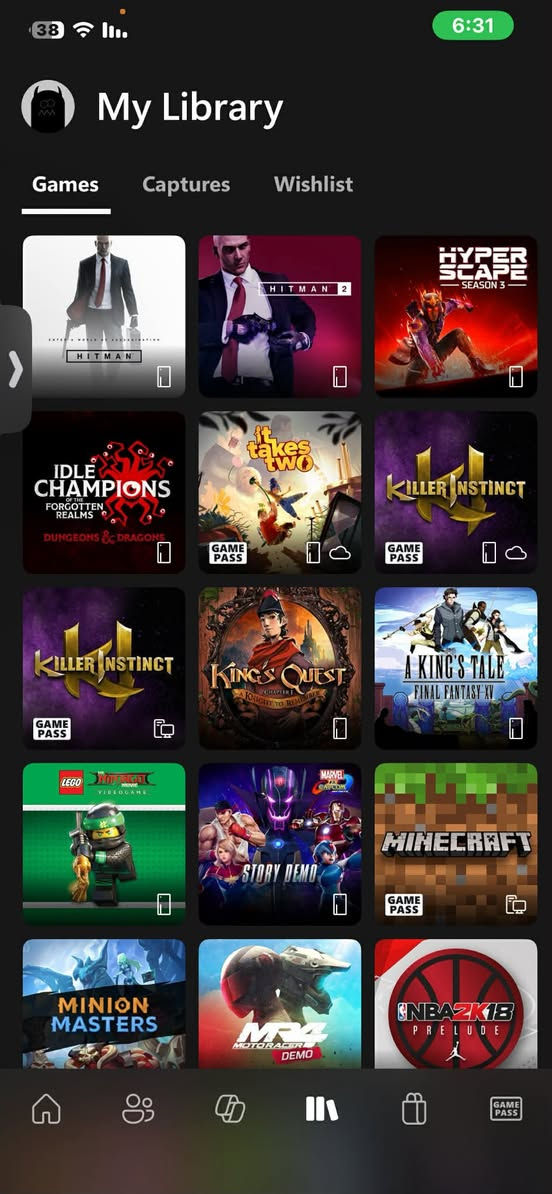Switch to the Wishlist tab

[x=313, y=184]
